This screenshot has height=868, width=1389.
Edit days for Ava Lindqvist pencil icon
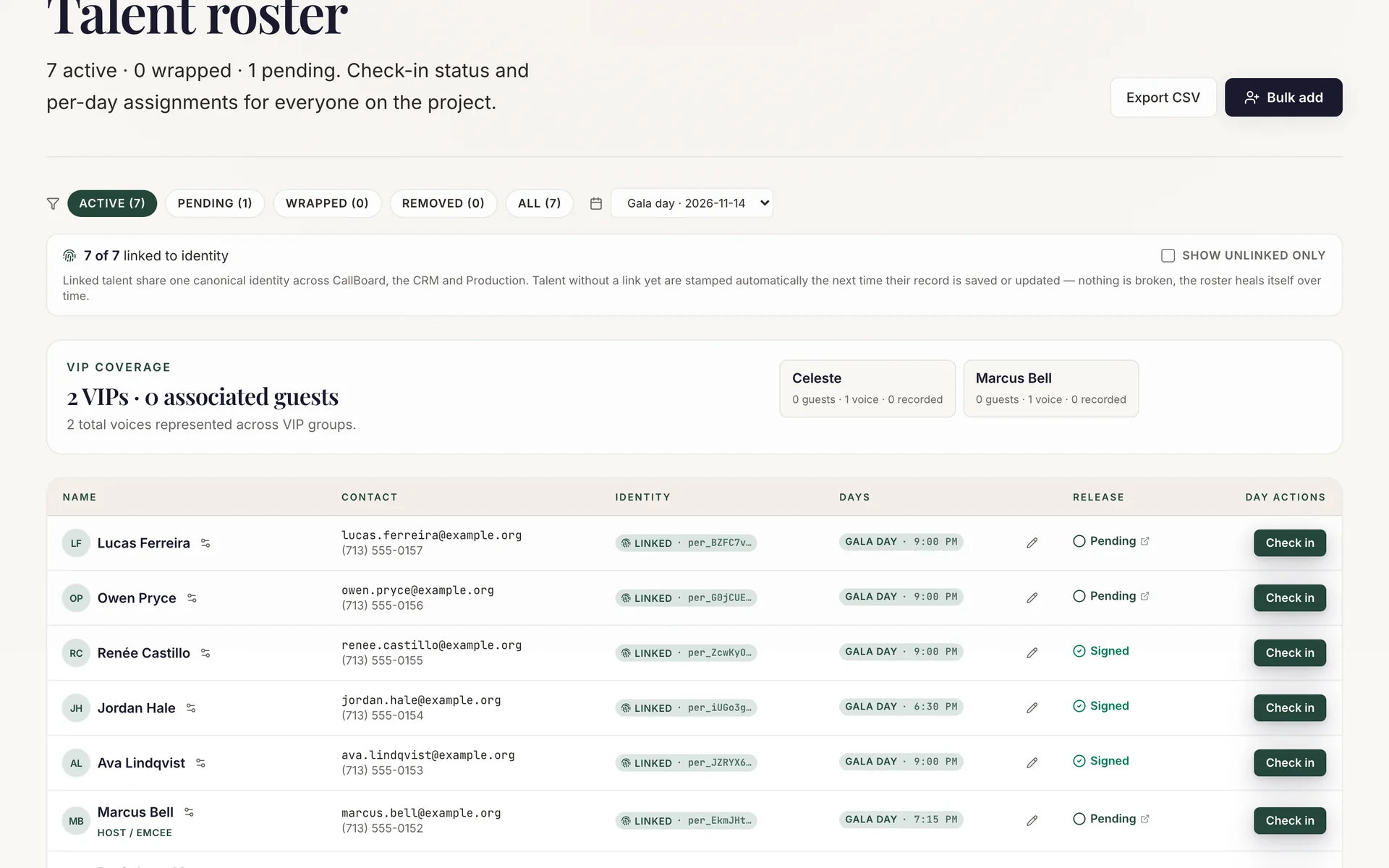coord(1032,763)
